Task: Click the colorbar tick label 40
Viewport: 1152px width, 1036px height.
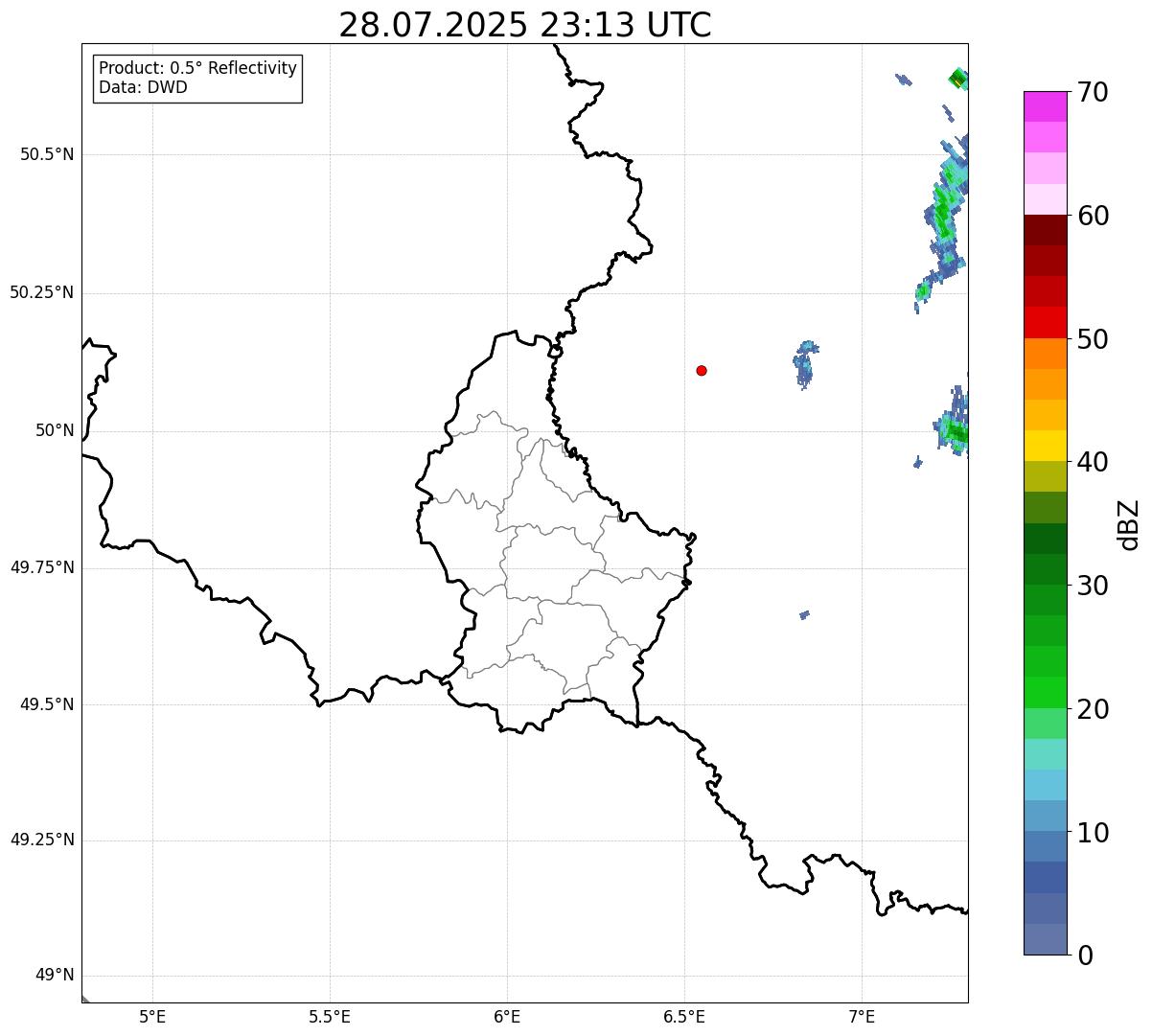Action: click(x=1093, y=462)
